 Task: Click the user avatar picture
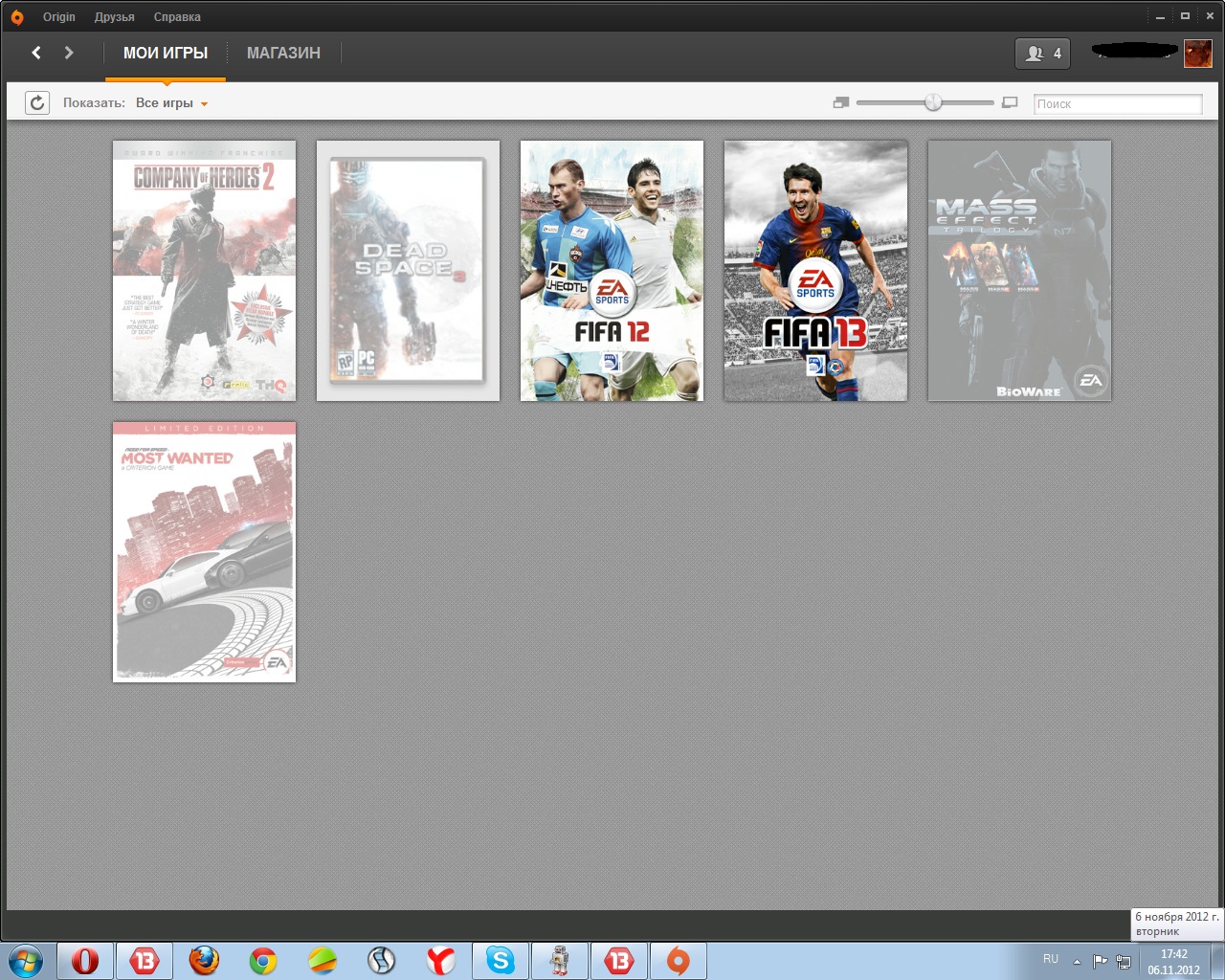tap(1198, 54)
